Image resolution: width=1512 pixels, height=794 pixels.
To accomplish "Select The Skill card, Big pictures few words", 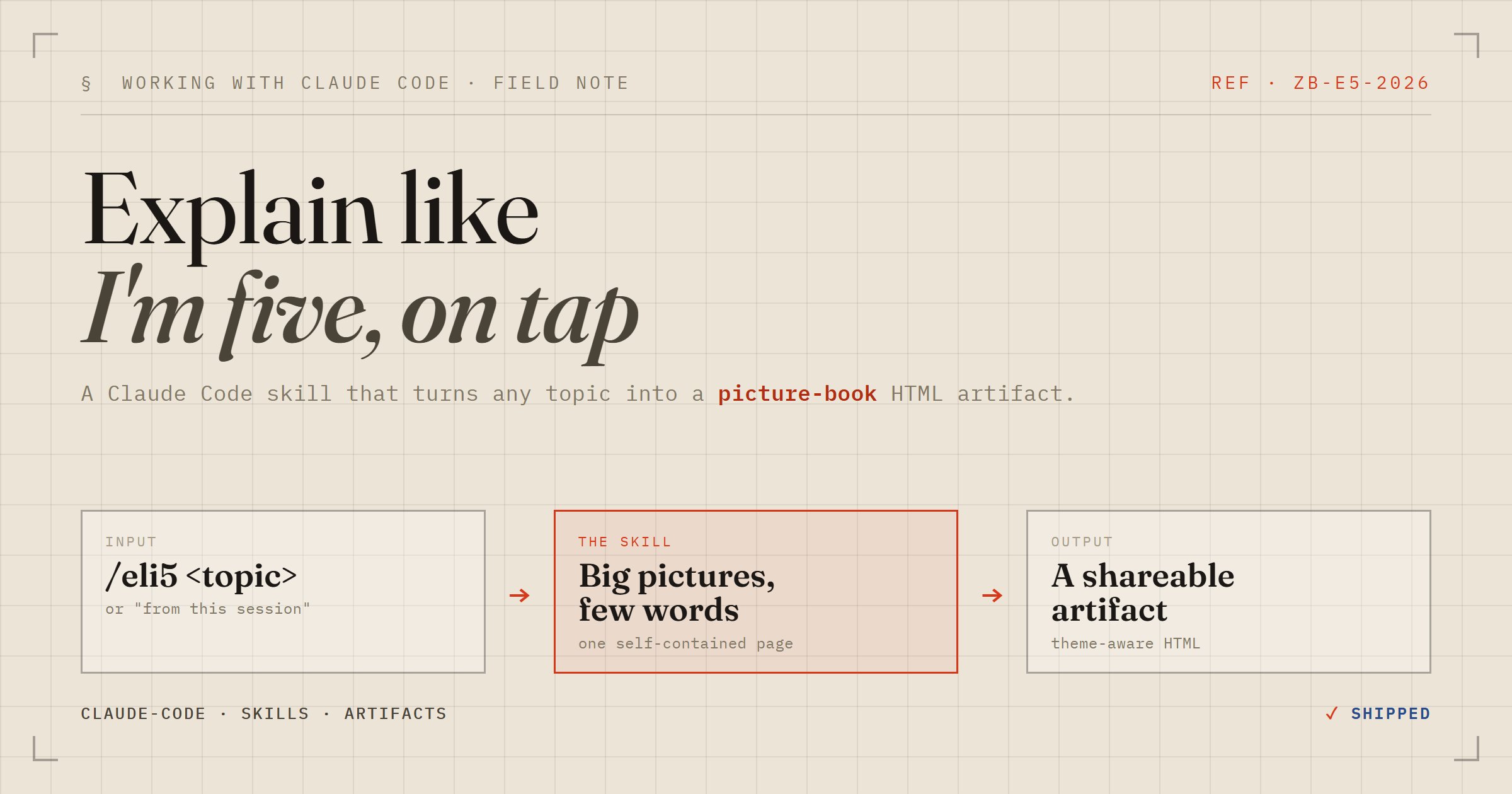I will pyautogui.click(x=756, y=592).
